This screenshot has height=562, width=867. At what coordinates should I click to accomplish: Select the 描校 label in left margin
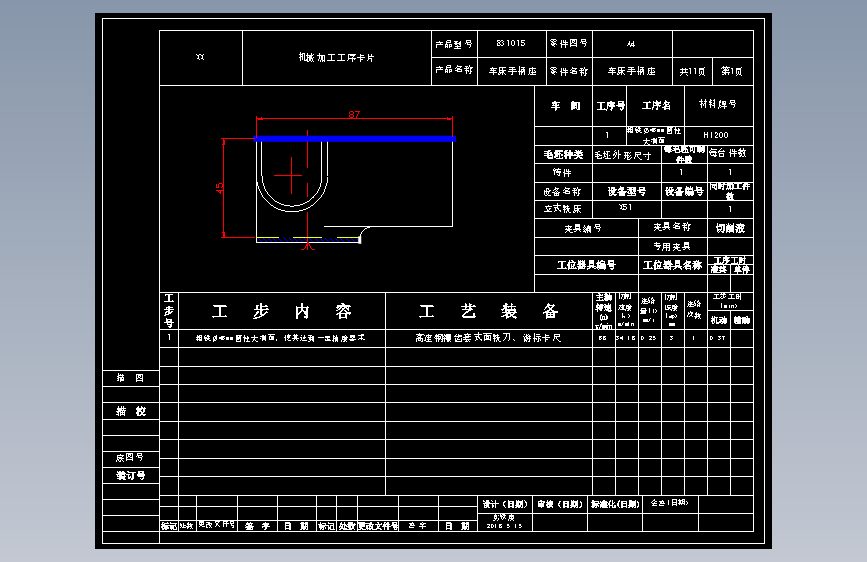point(130,411)
